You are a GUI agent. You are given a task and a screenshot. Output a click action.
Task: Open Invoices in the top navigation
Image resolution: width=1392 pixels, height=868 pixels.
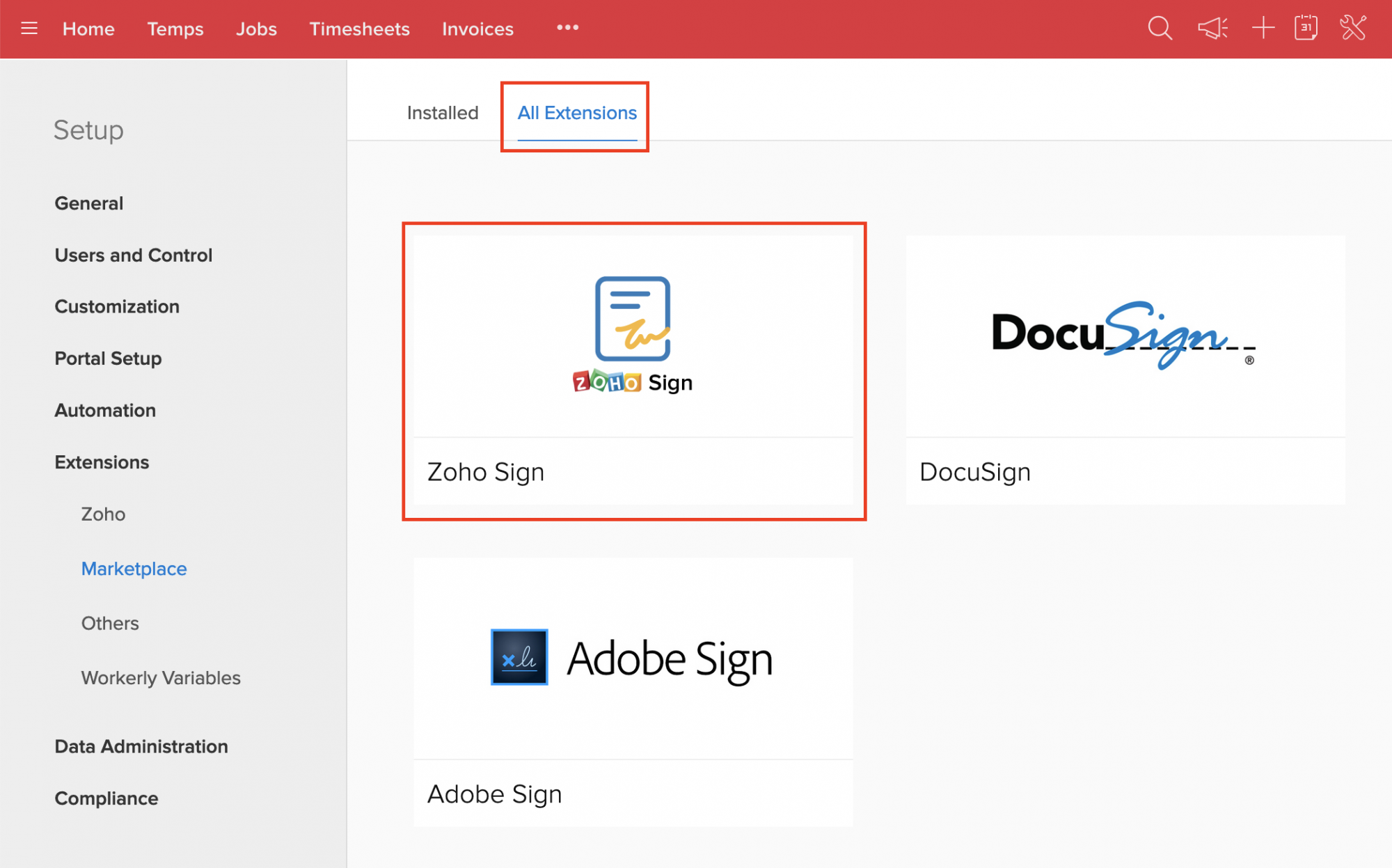pyautogui.click(x=477, y=29)
